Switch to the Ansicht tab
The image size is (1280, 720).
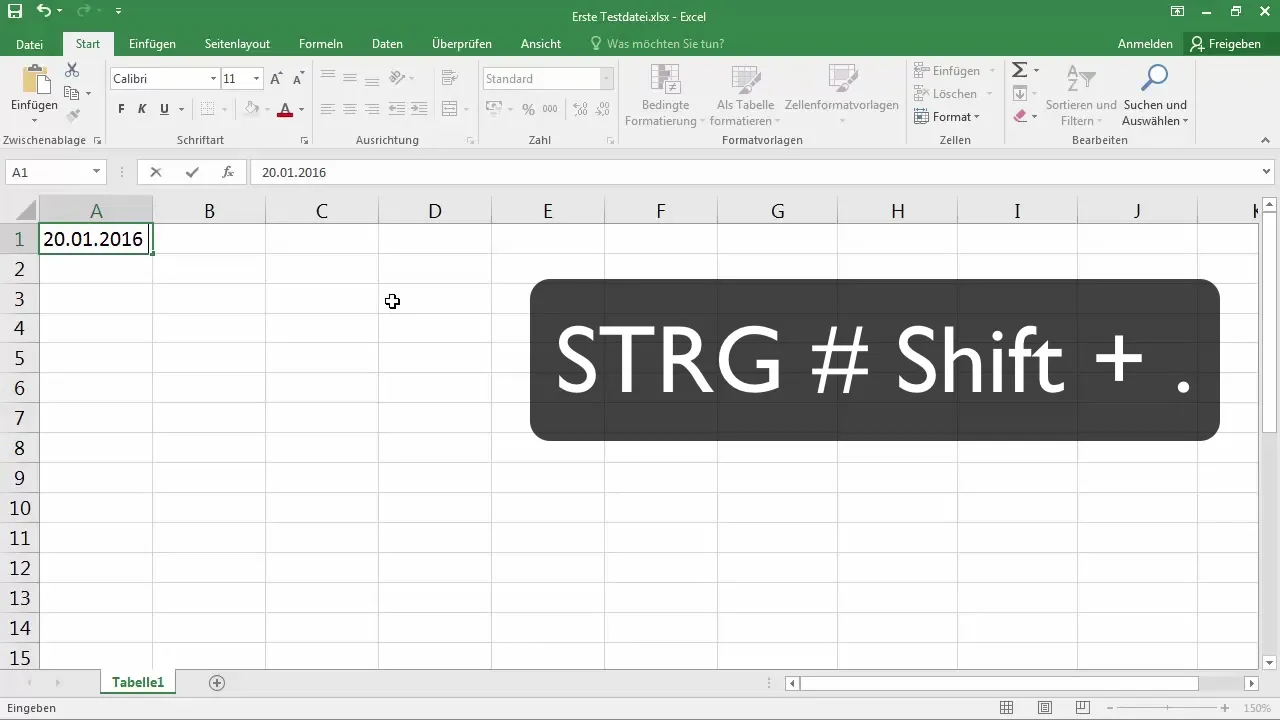pyautogui.click(x=540, y=44)
